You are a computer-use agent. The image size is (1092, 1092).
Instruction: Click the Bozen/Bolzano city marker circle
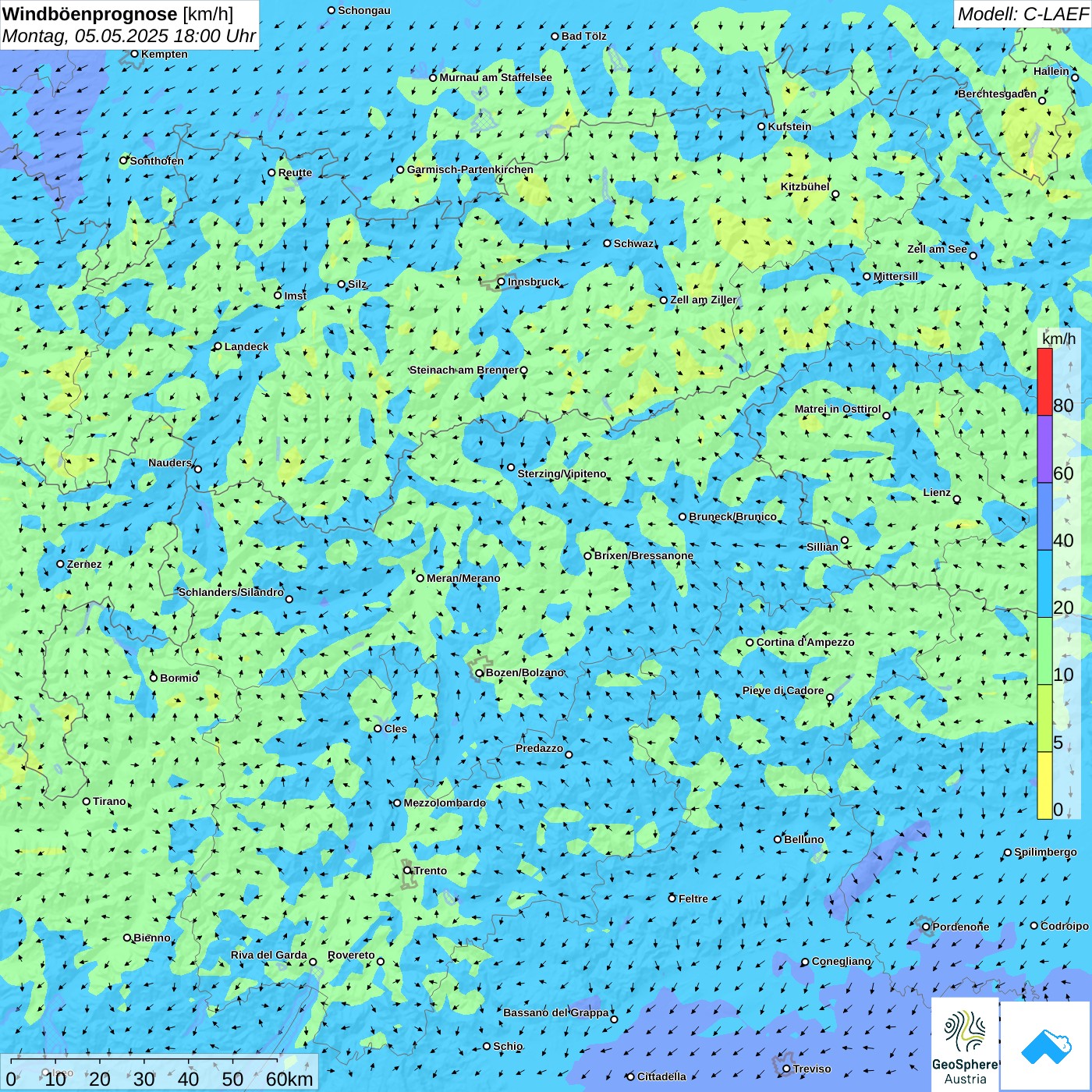click(480, 673)
